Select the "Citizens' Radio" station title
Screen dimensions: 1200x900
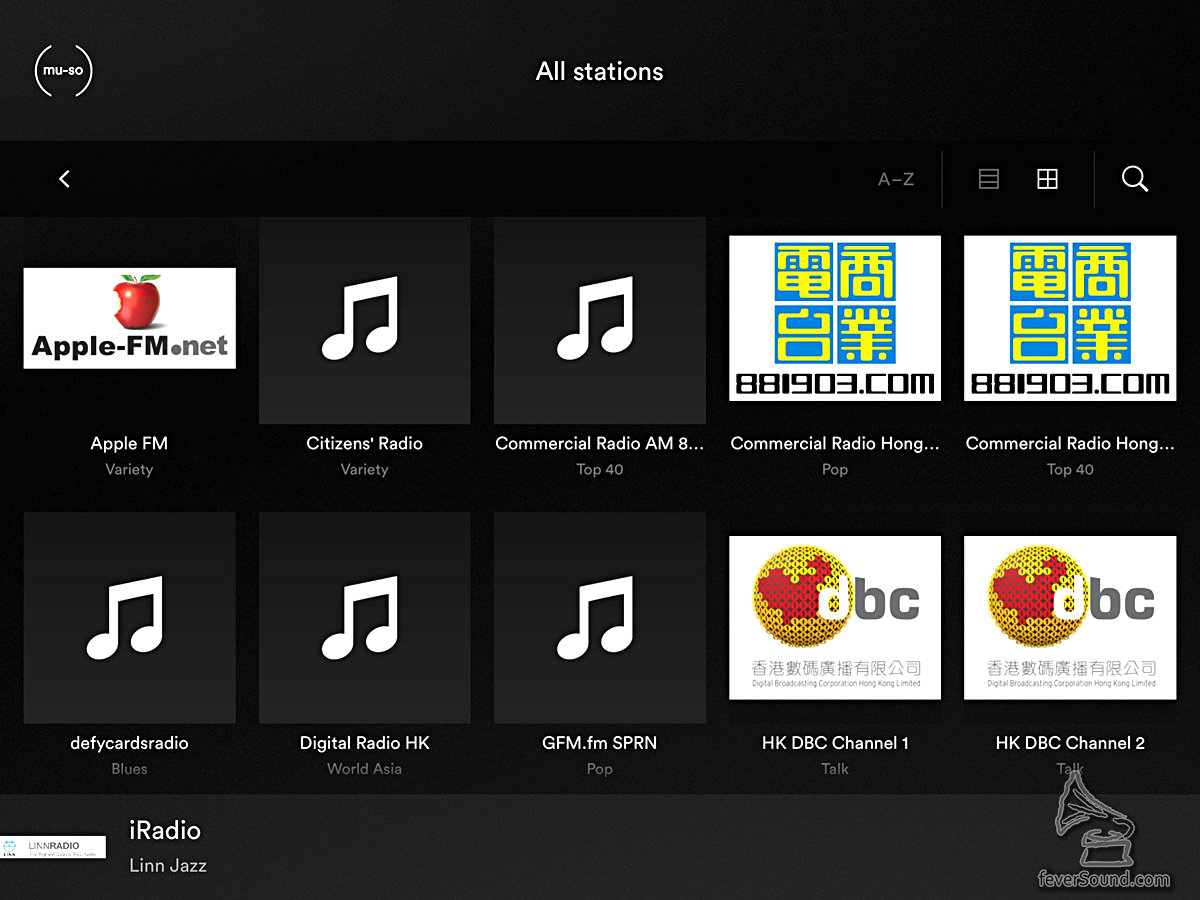(x=365, y=444)
